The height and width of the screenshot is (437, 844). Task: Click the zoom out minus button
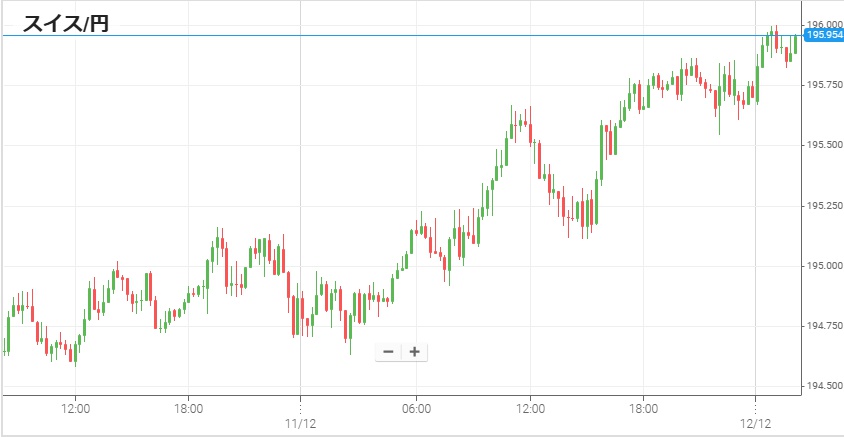click(x=388, y=352)
